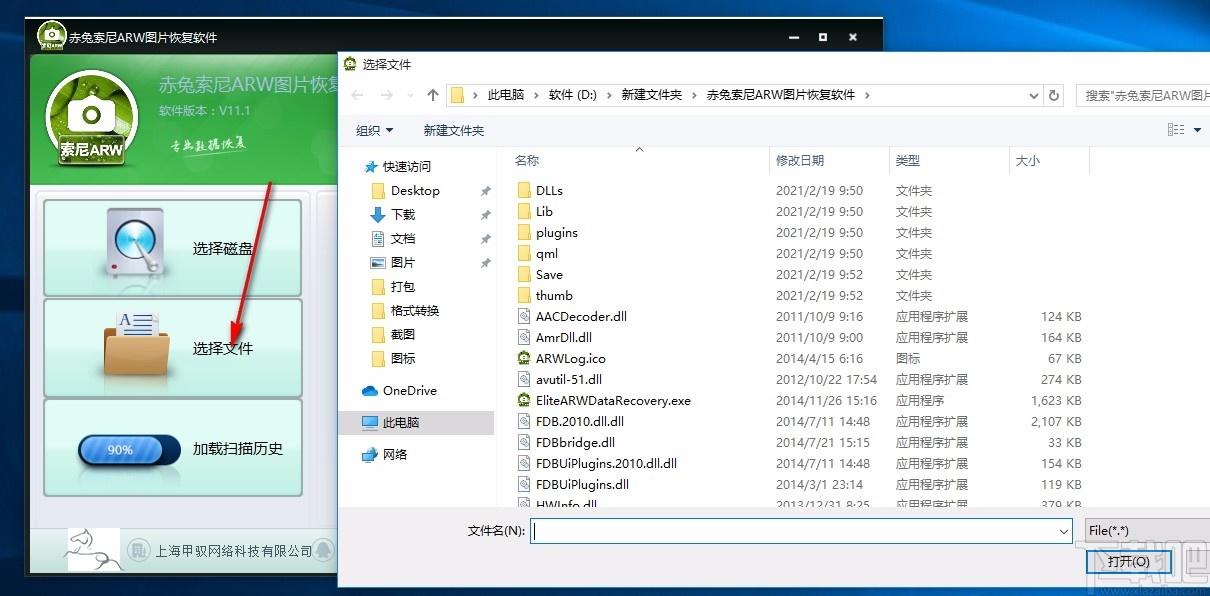The image size is (1210, 596).
Task: Open 格式转换 folder in sidebar
Action: tap(415, 310)
